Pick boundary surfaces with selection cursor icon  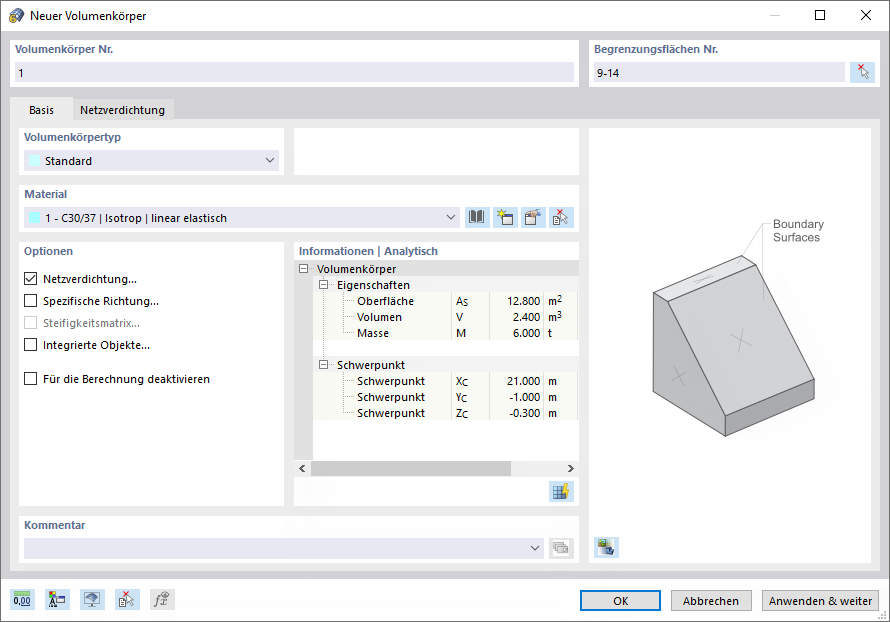tap(862, 73)
